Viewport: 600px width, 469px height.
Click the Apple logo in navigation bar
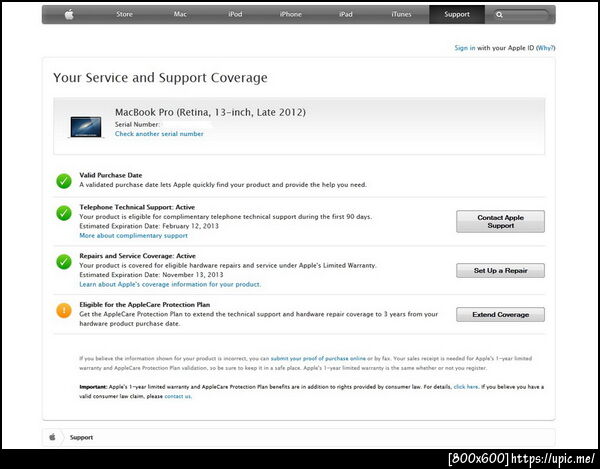tap(69, 15)
